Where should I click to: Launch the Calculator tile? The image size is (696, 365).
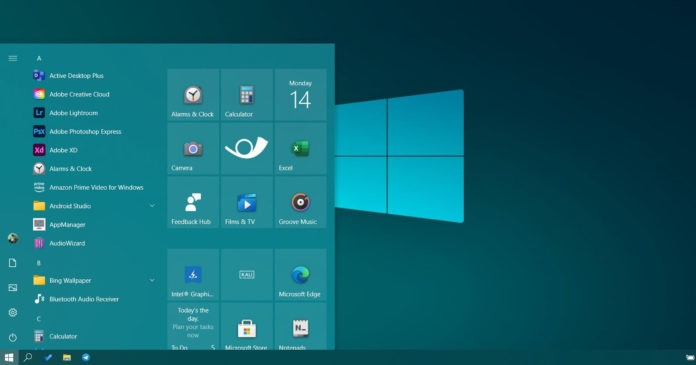pyautogui.click(x=247, y=95)
